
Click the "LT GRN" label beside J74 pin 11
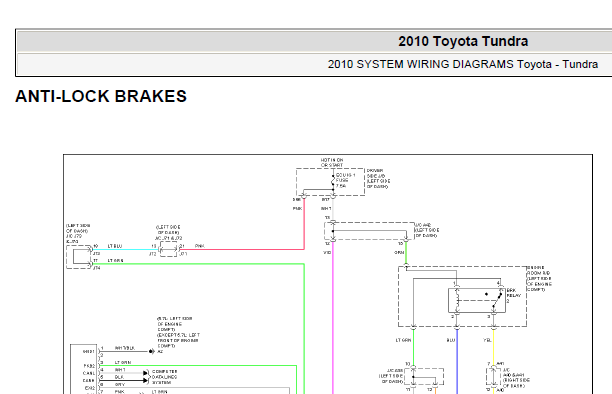(116, 260)
